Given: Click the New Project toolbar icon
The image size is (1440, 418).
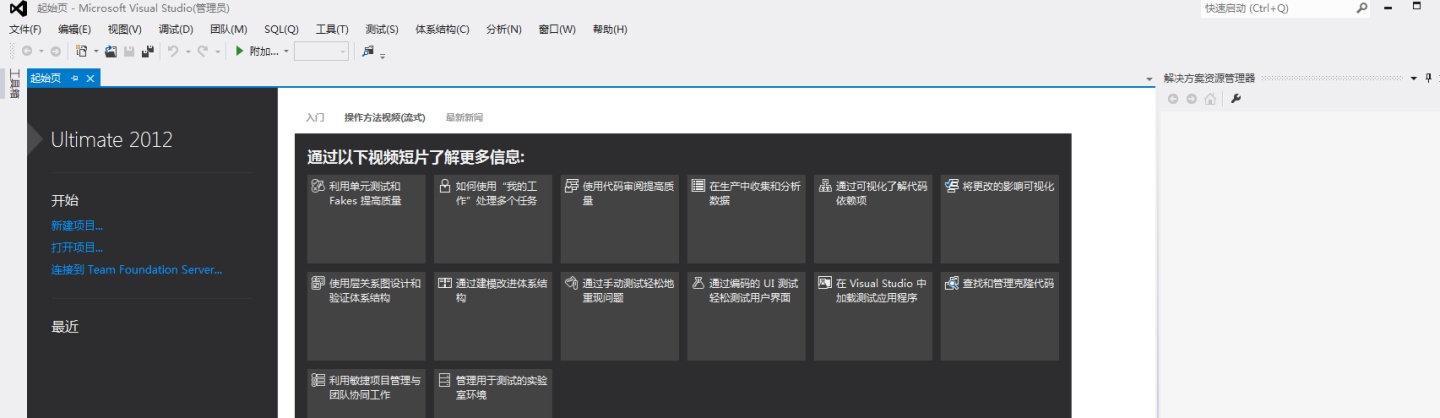Looking at the screenshot, I should 82,51.
